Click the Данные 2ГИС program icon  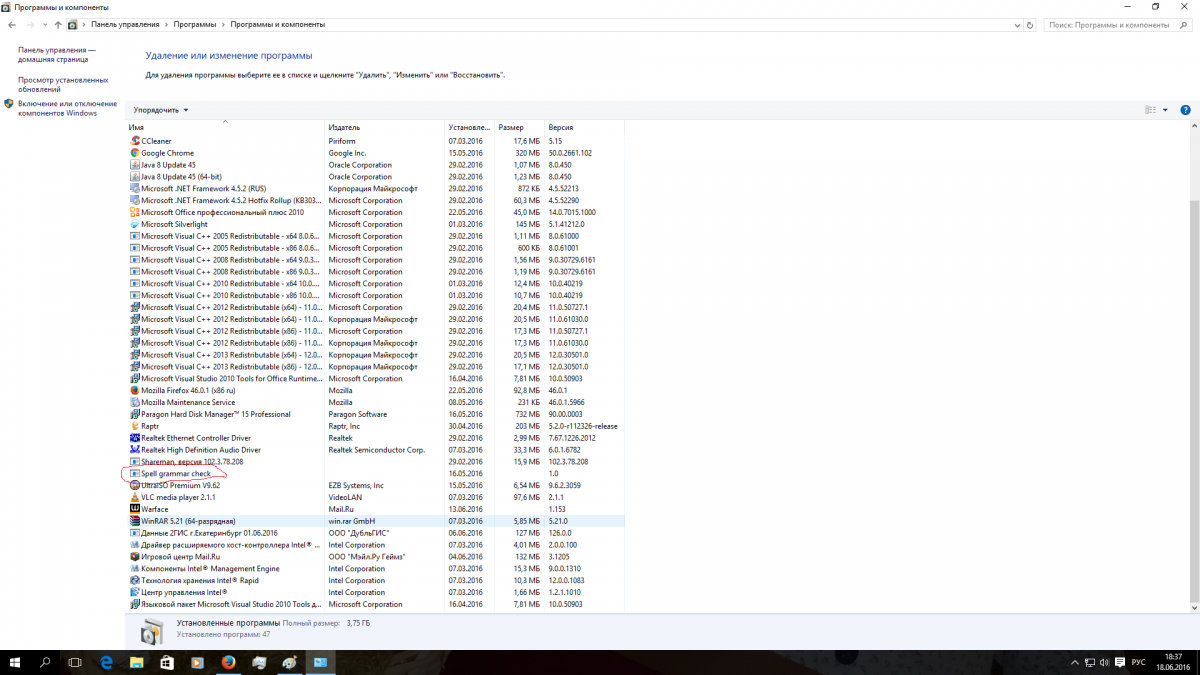coord(135,533)
